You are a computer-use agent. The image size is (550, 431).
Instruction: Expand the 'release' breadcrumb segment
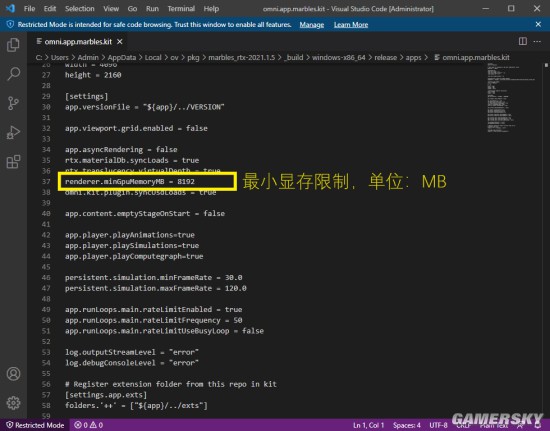tap(385, 58)
